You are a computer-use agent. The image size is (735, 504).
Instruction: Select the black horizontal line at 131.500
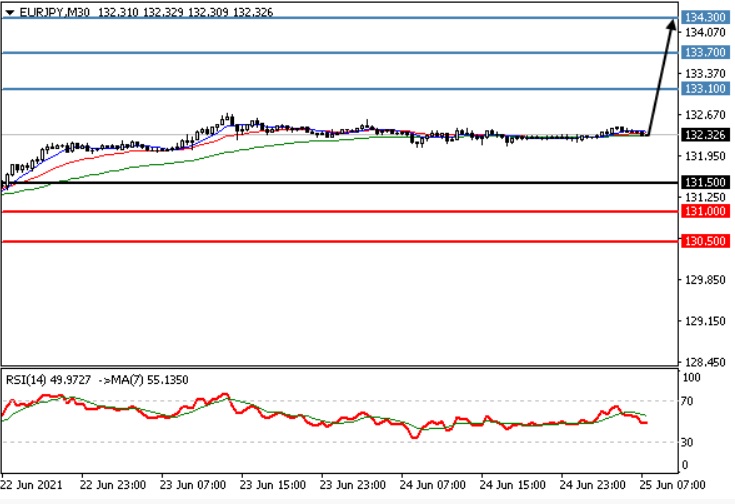tap(340, 182)
